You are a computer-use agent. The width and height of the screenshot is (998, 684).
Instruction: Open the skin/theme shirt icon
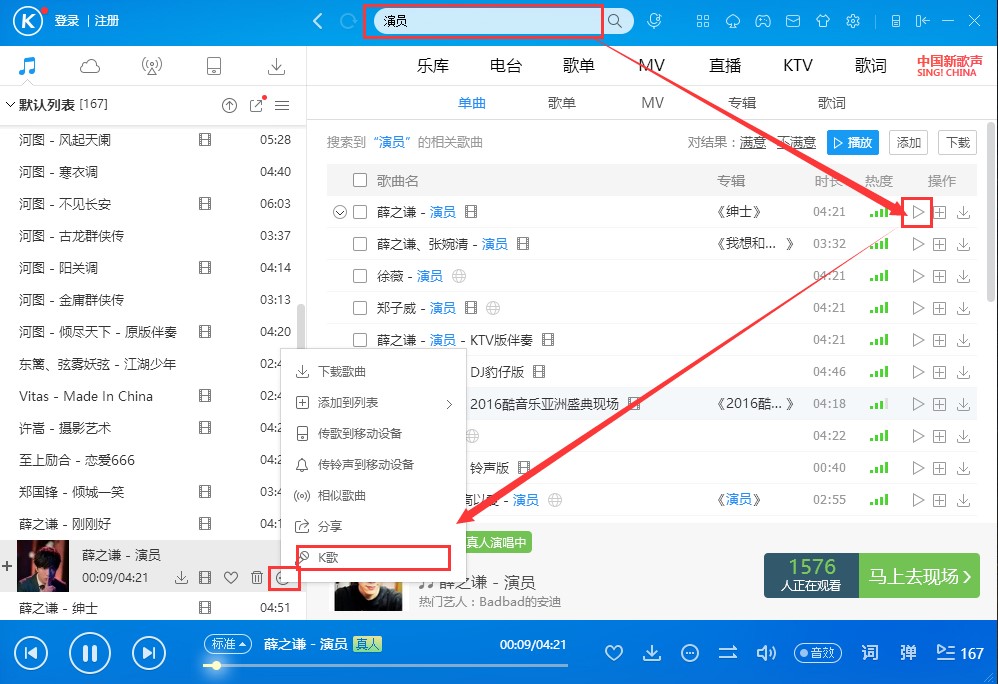[x=823, y=20]
